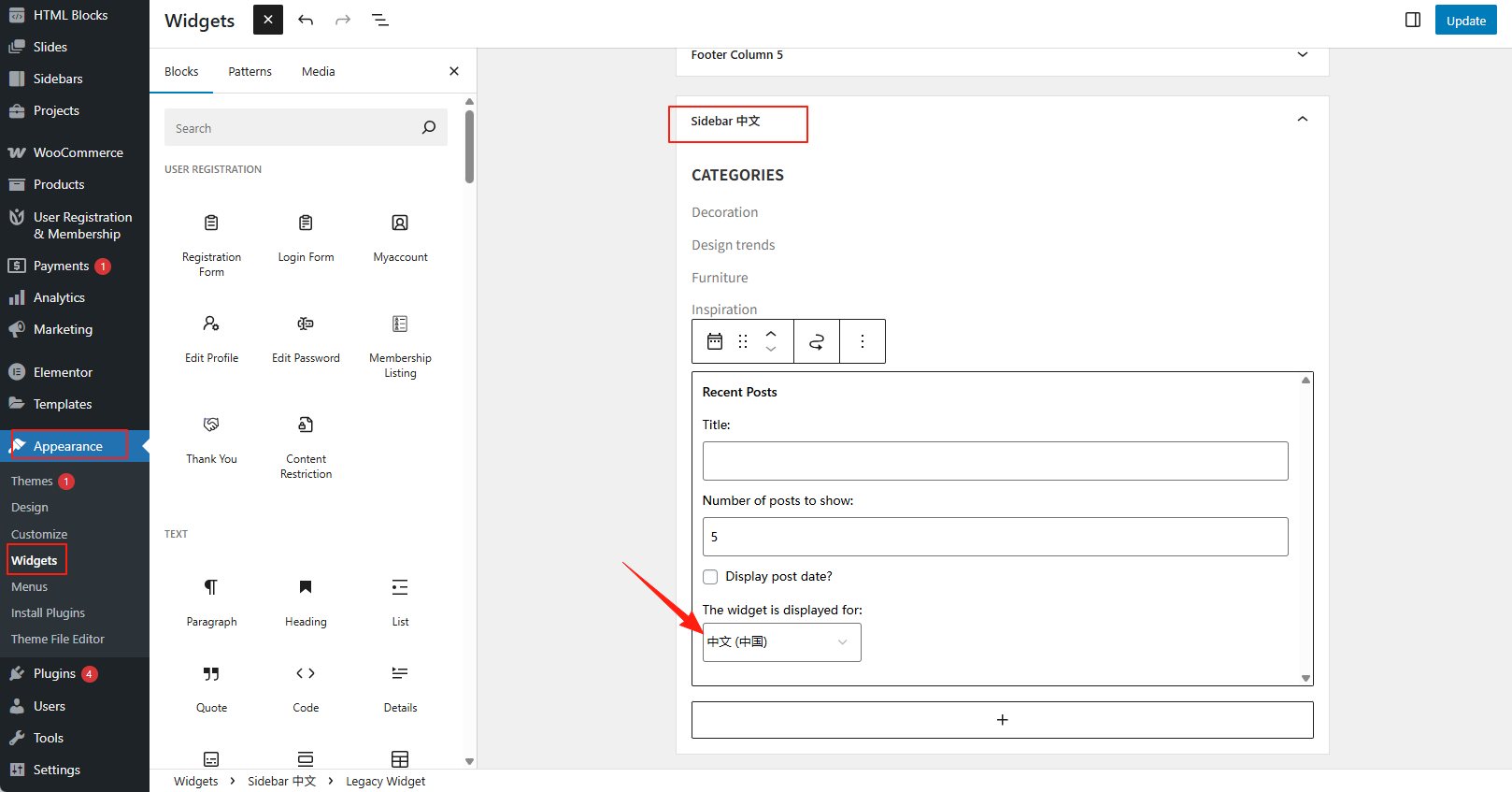Enable the Display post date checkbox
The height and width of the screenshot is (792, 1512).
coord(710,577)
